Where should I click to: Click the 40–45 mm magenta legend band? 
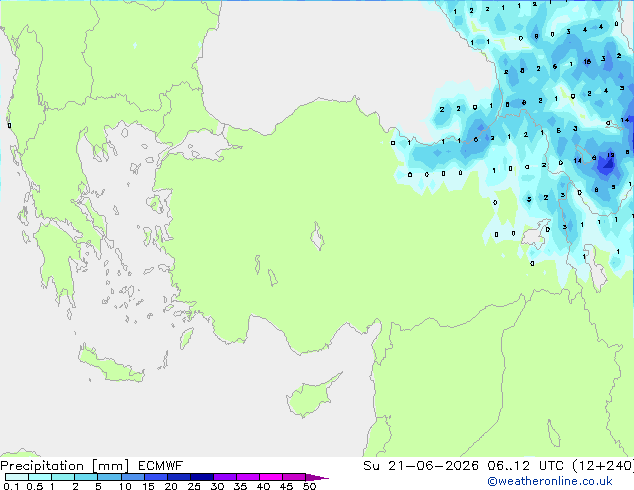pyautogui.click(x=271, y=477)
